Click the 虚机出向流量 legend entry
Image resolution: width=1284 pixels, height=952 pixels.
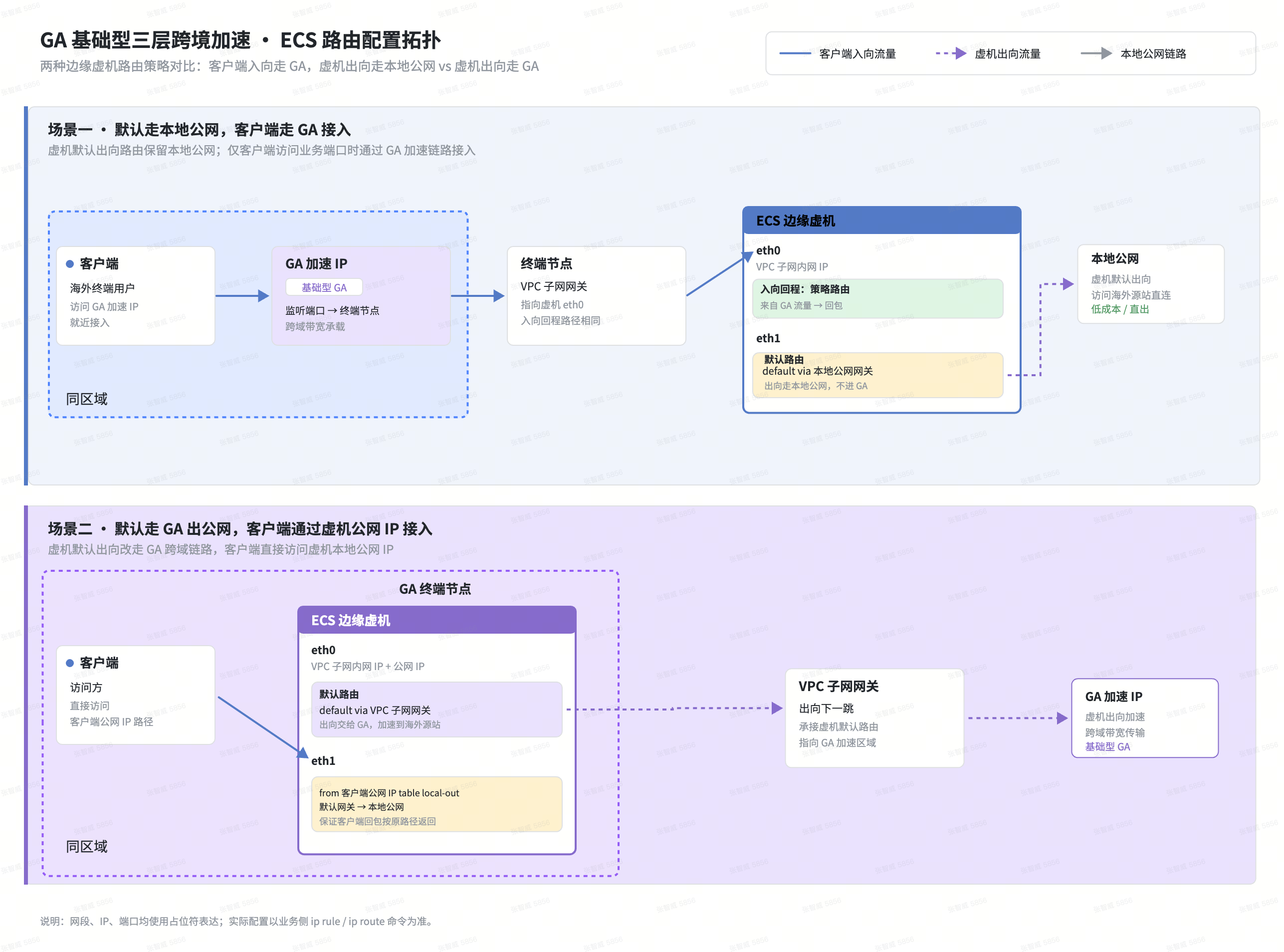pyautogui.click(x=989, y=53)
